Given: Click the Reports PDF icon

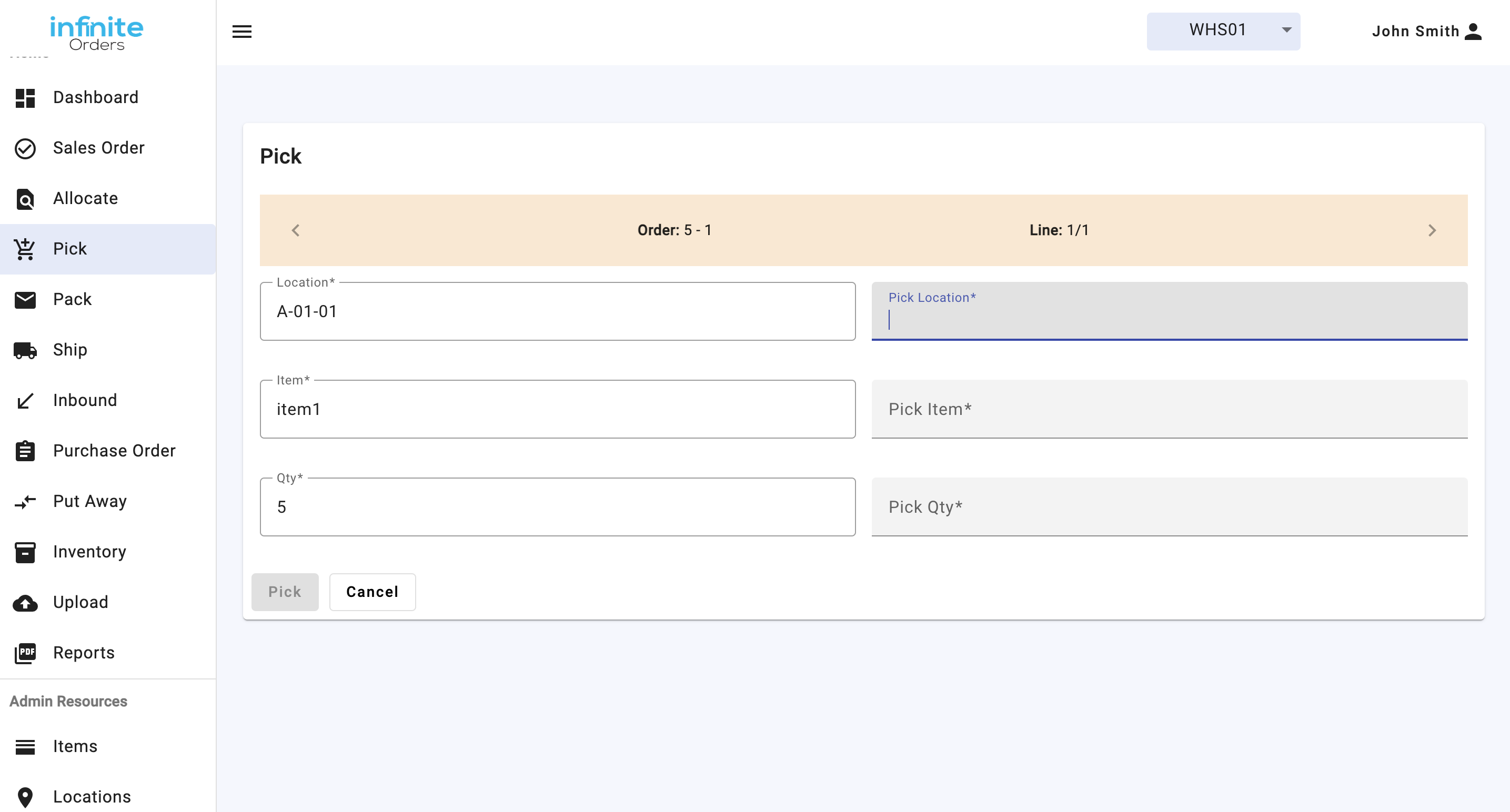Looking at the screenshot, I should (25, 652).
